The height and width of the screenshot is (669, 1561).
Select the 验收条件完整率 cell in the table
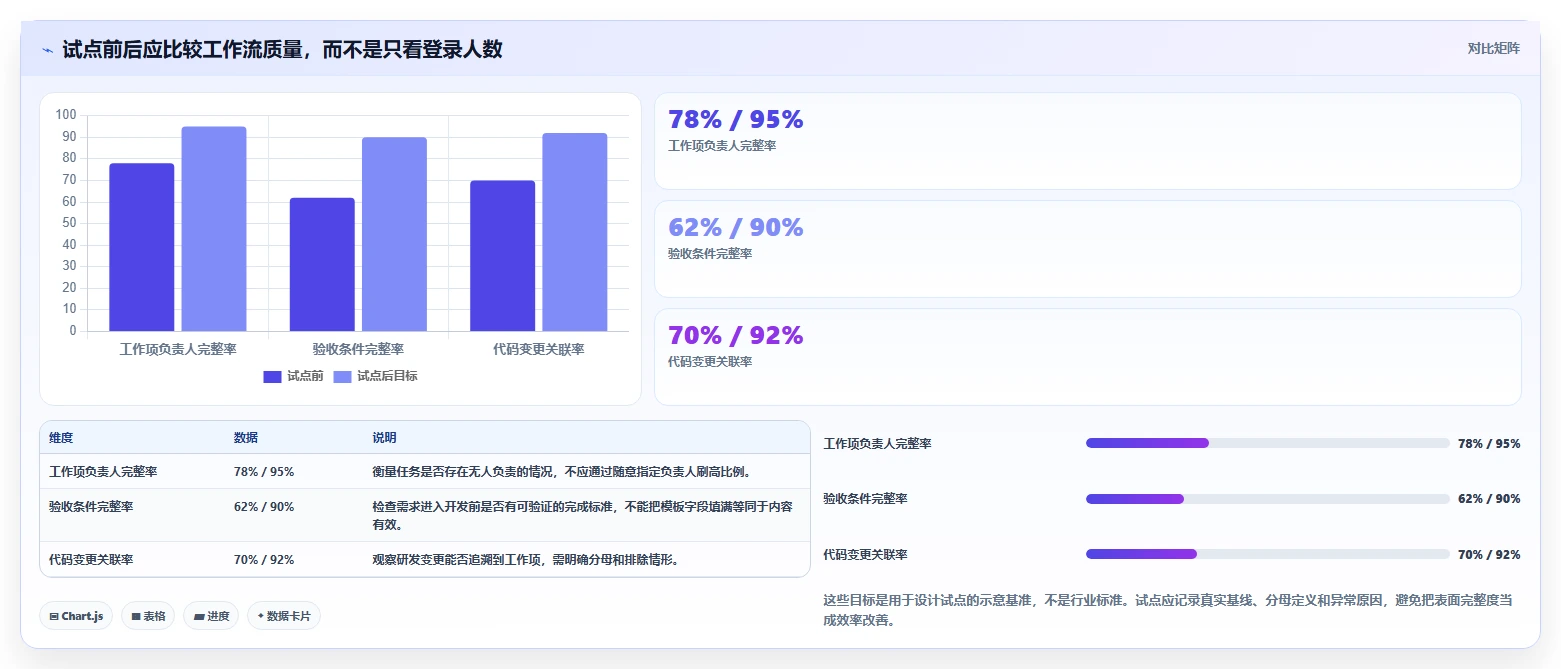coord(91,507)
